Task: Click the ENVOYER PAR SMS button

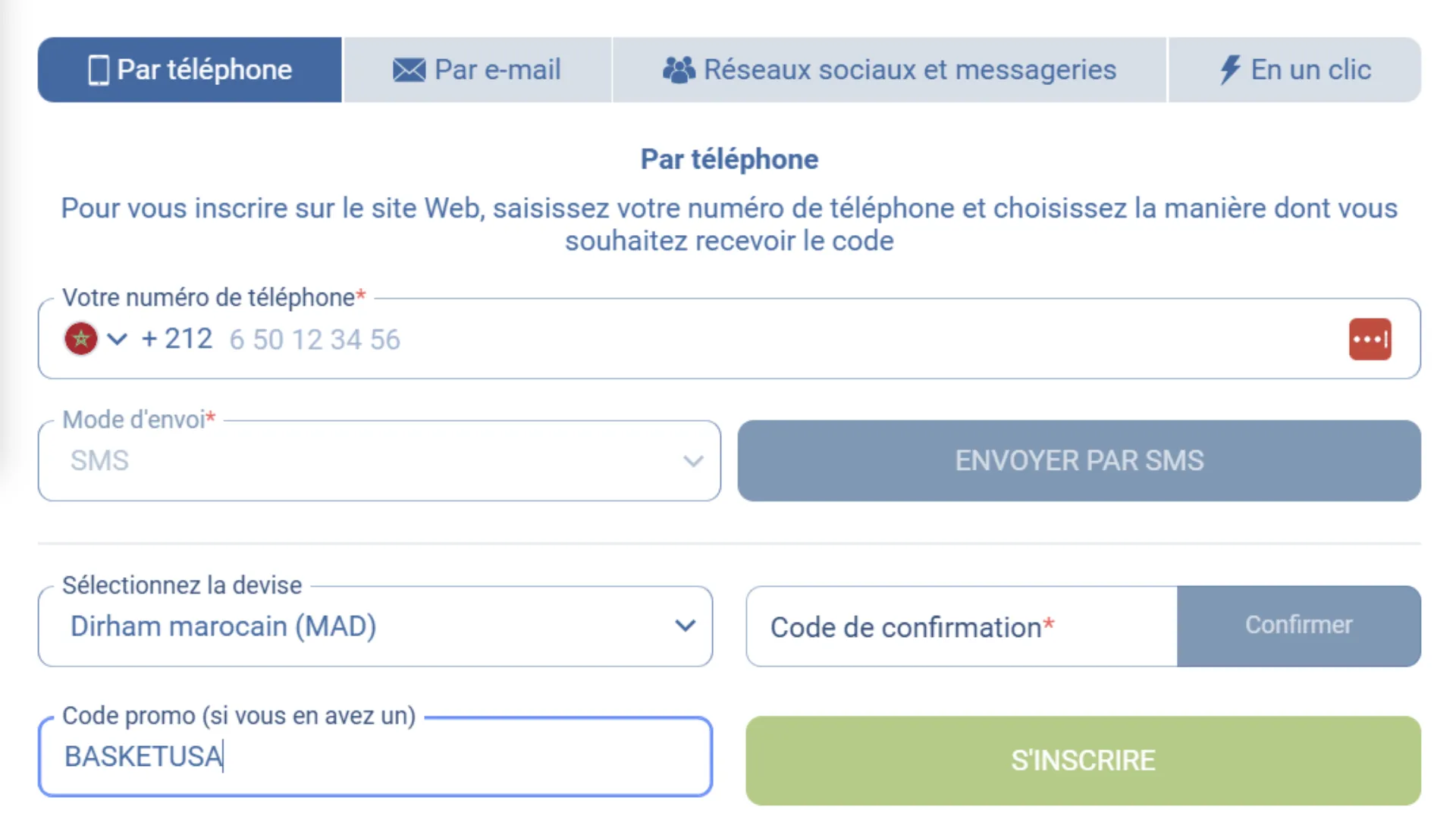Action: click(x=1078, y=460)
